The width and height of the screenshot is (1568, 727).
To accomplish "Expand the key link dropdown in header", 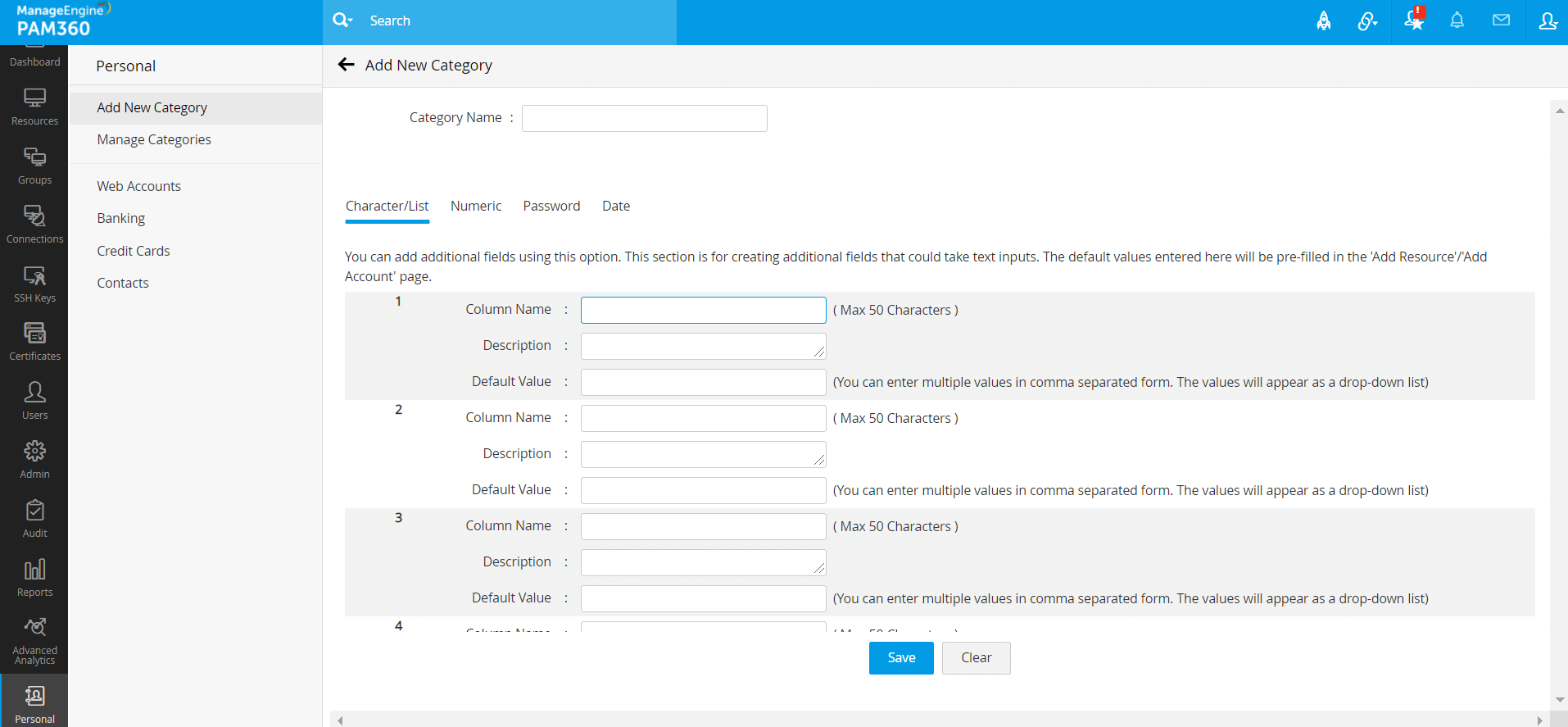I will click(1367, 21).
